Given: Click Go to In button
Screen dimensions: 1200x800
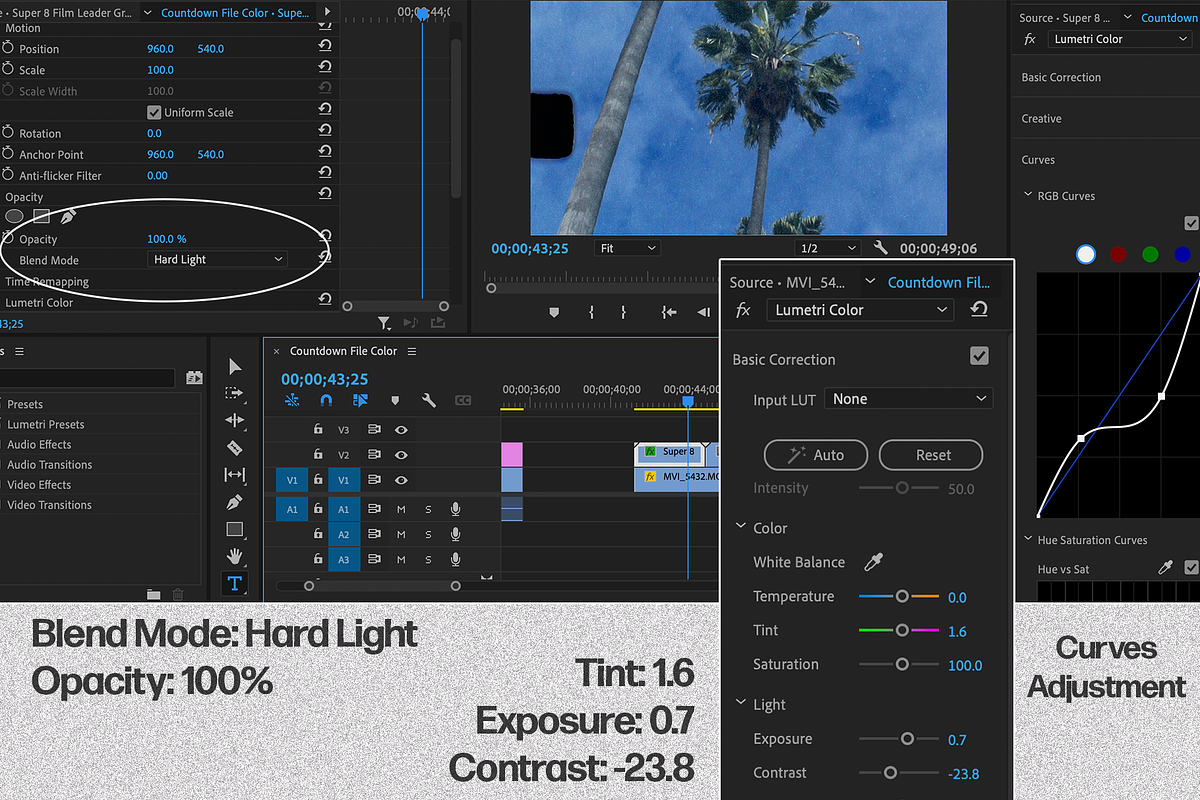Looking at the screenshot, I should pos(669,312).
